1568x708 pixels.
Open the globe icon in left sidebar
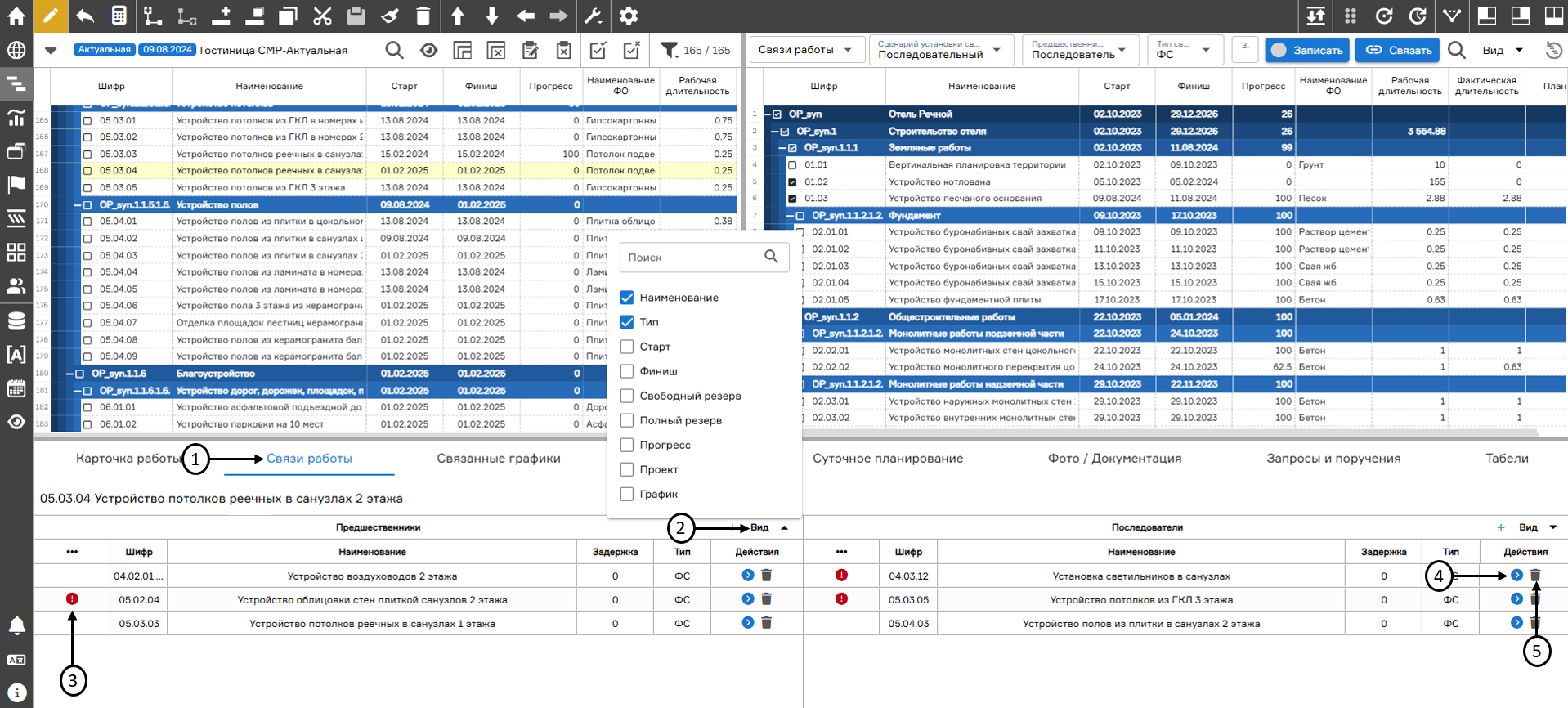(x=16, y=50)
